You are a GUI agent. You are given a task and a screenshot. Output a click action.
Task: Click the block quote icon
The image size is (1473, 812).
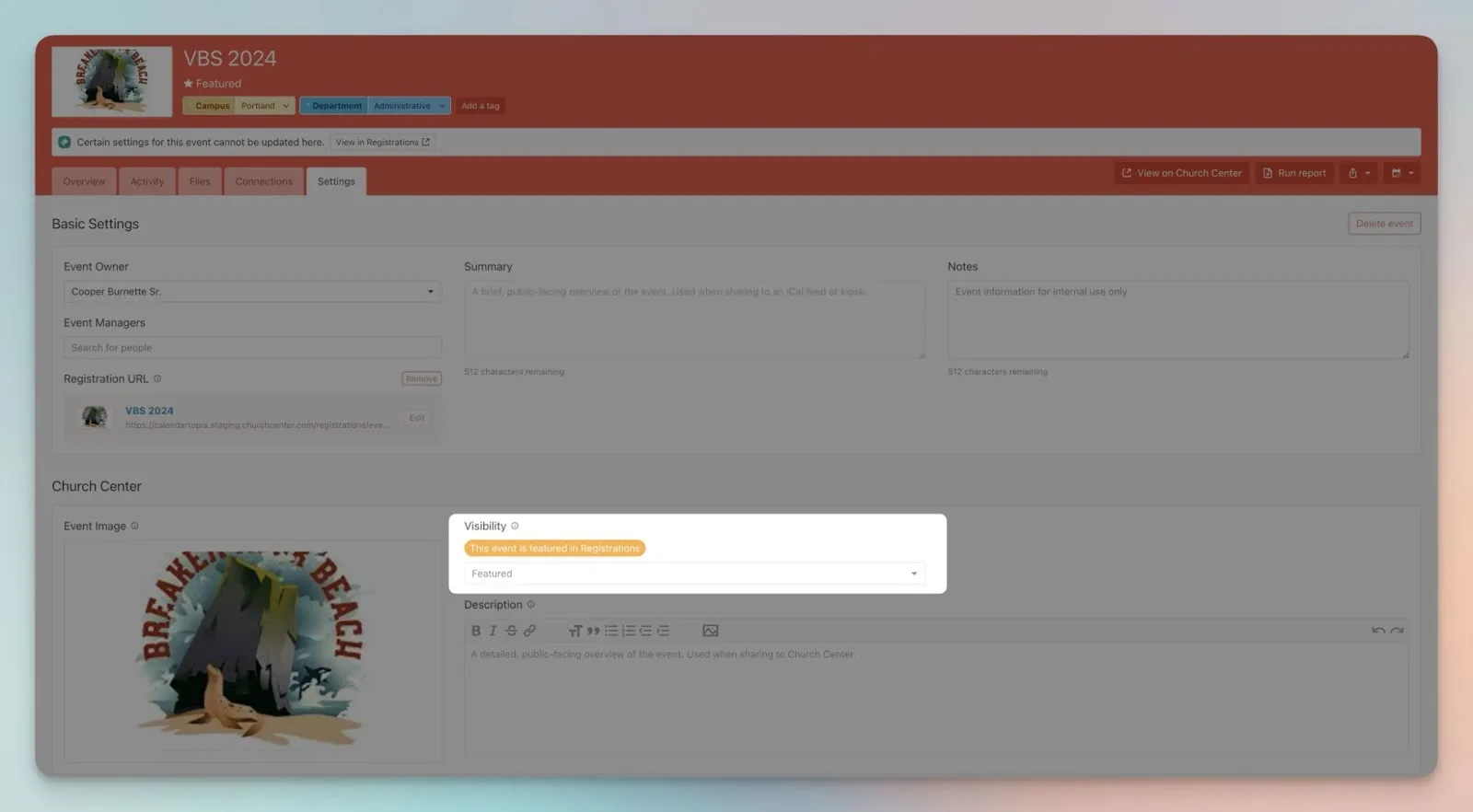(x=593, y=631)
